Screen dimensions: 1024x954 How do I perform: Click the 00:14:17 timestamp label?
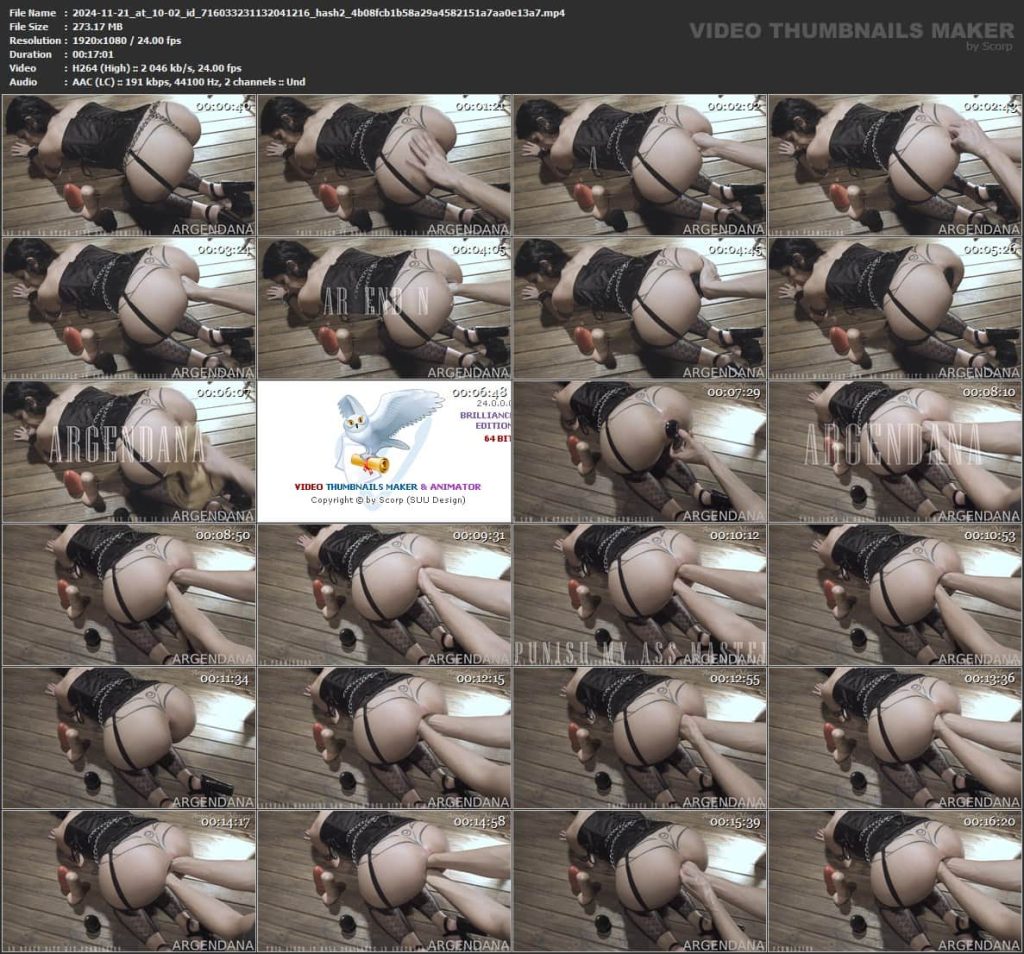225,822
